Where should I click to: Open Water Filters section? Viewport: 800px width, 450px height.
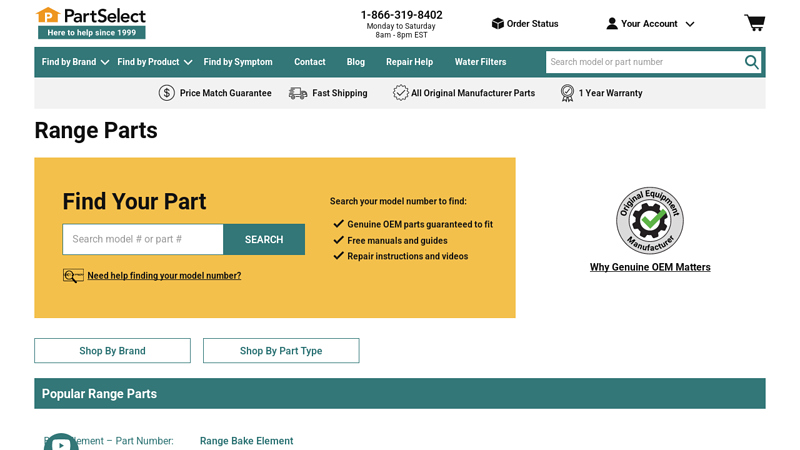(x=481, y=62)
